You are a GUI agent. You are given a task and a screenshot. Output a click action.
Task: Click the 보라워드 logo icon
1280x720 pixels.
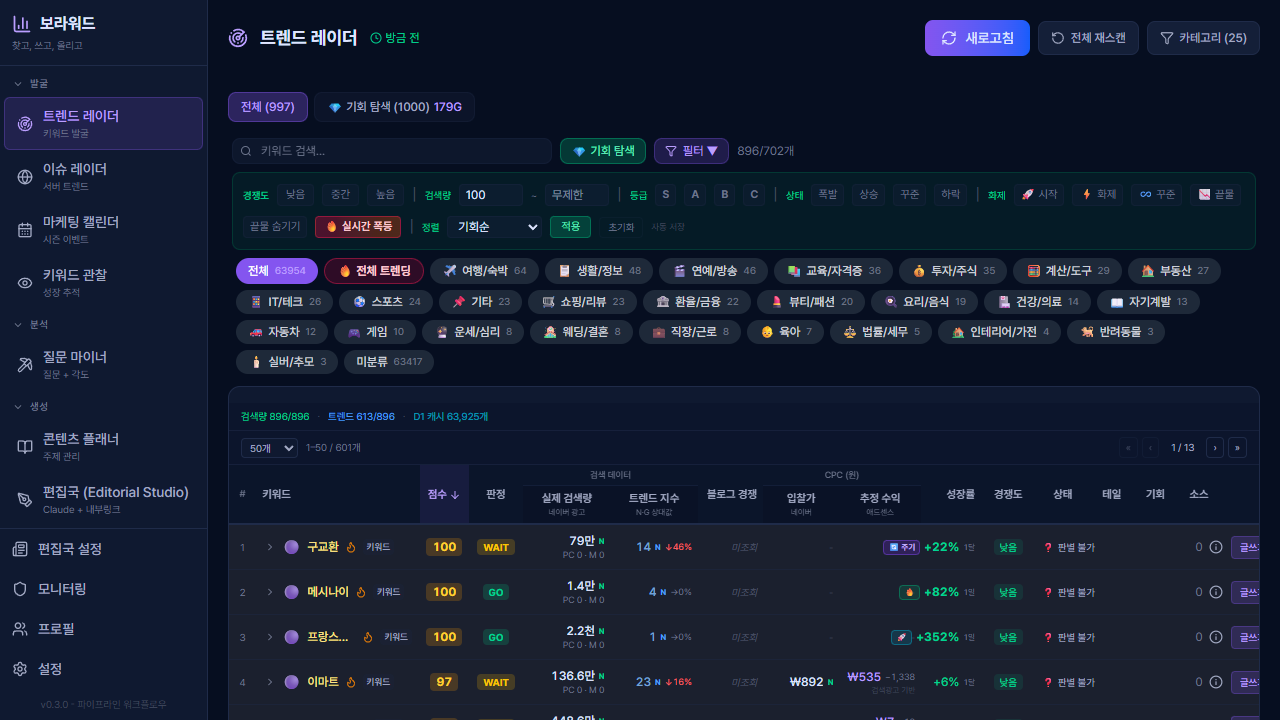point(21,24)
